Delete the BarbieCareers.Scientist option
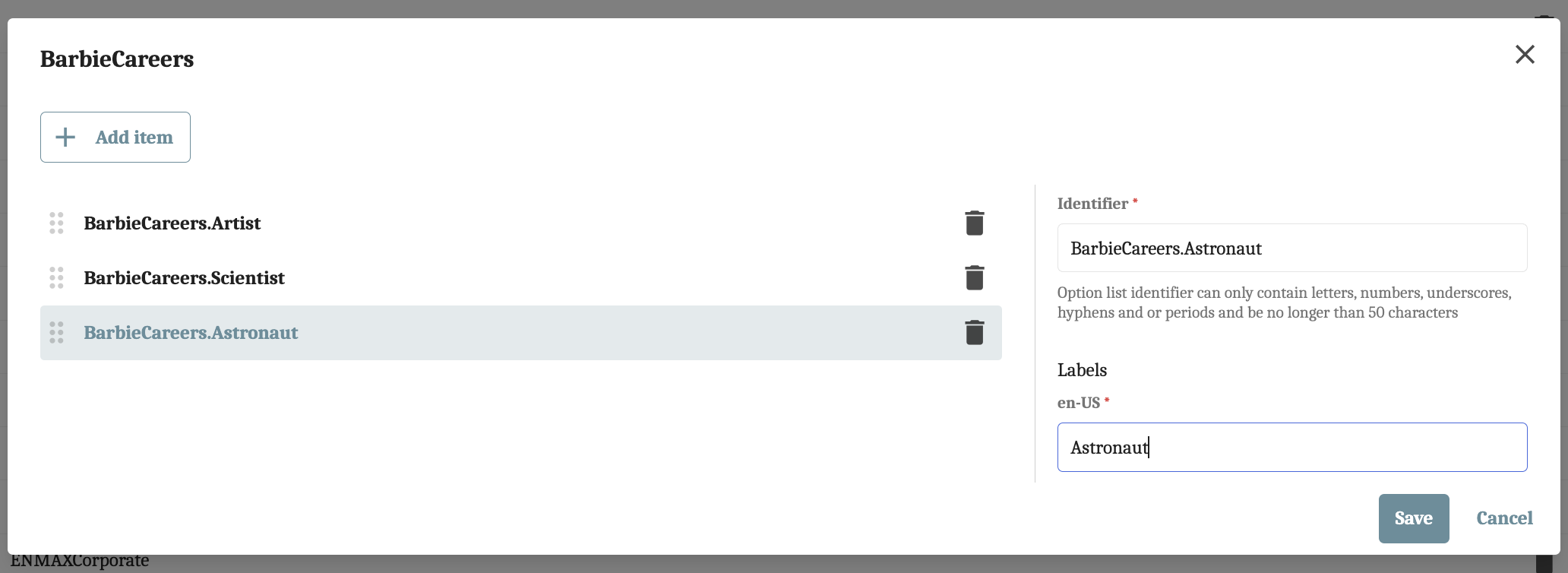1568x573 pixels. click(x=975, y=277)
